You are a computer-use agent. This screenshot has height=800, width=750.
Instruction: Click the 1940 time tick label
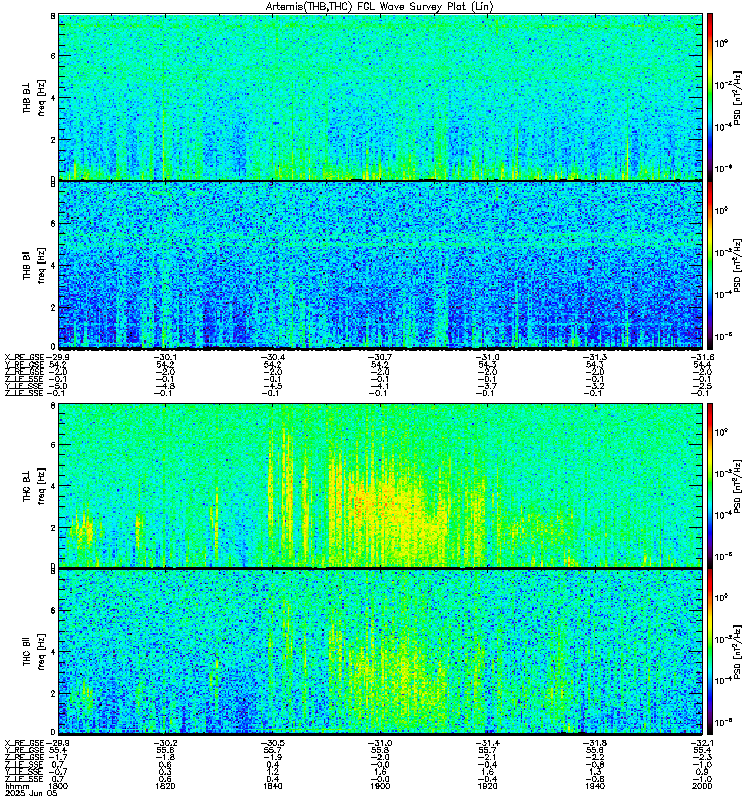pos(595,786)
